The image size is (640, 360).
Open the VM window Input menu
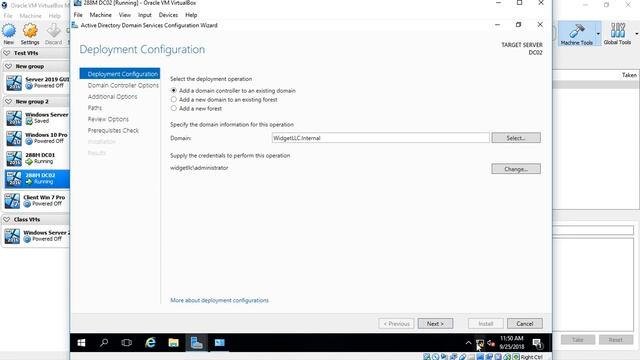pos(144,15)
